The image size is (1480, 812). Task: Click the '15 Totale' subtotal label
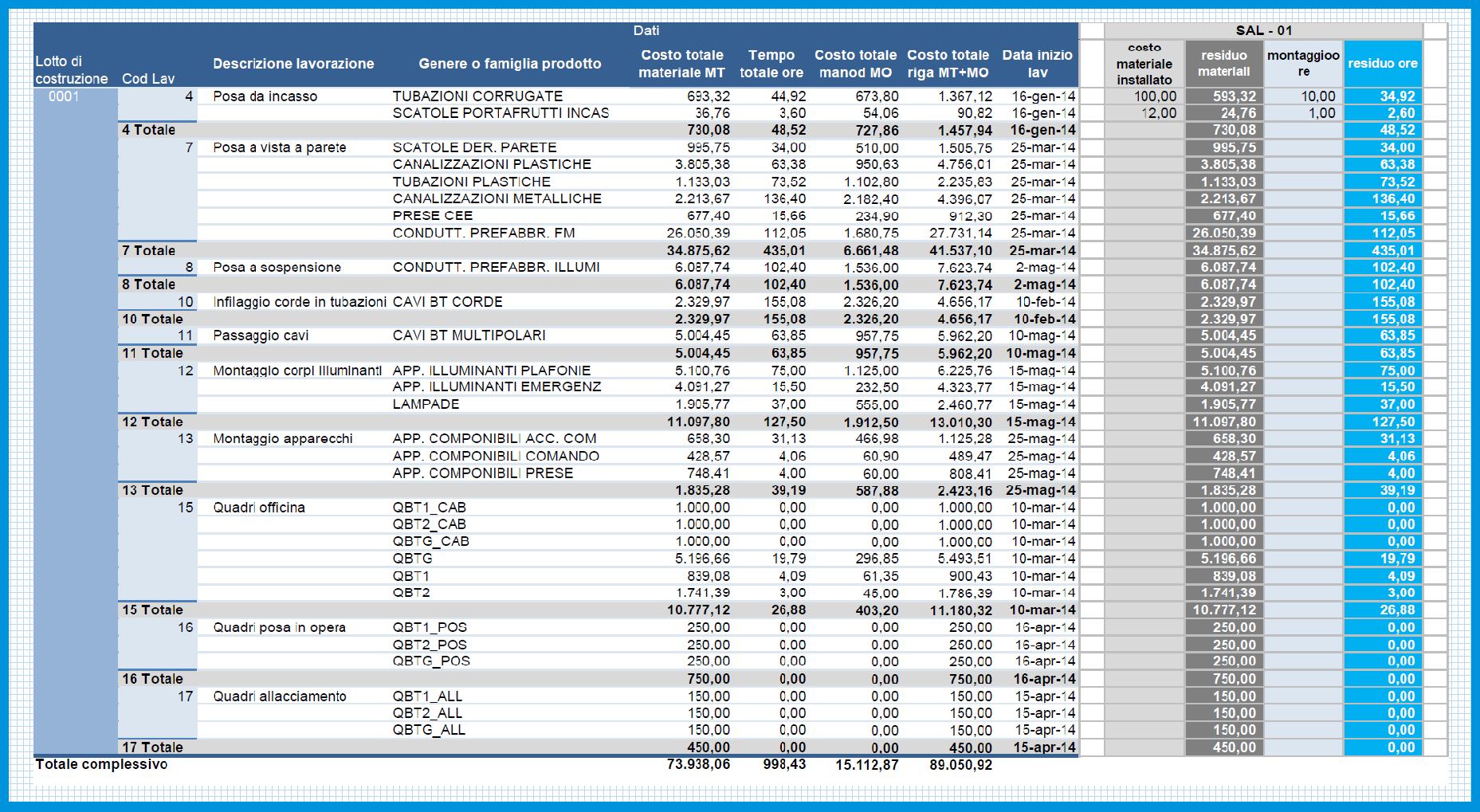click(152, 610)
